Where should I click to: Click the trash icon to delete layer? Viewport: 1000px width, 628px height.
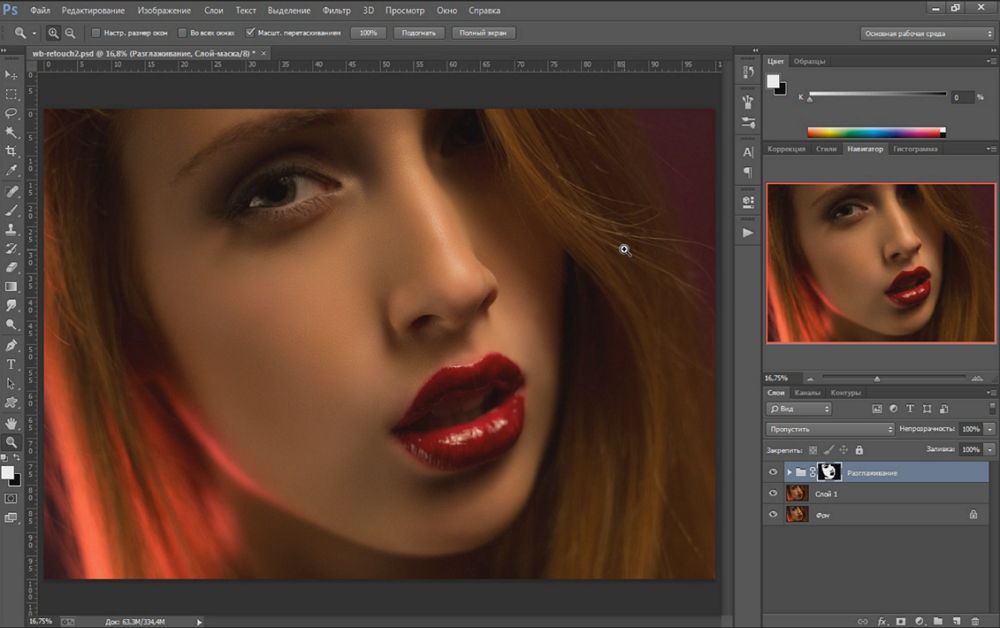click(x=975, y=621)
